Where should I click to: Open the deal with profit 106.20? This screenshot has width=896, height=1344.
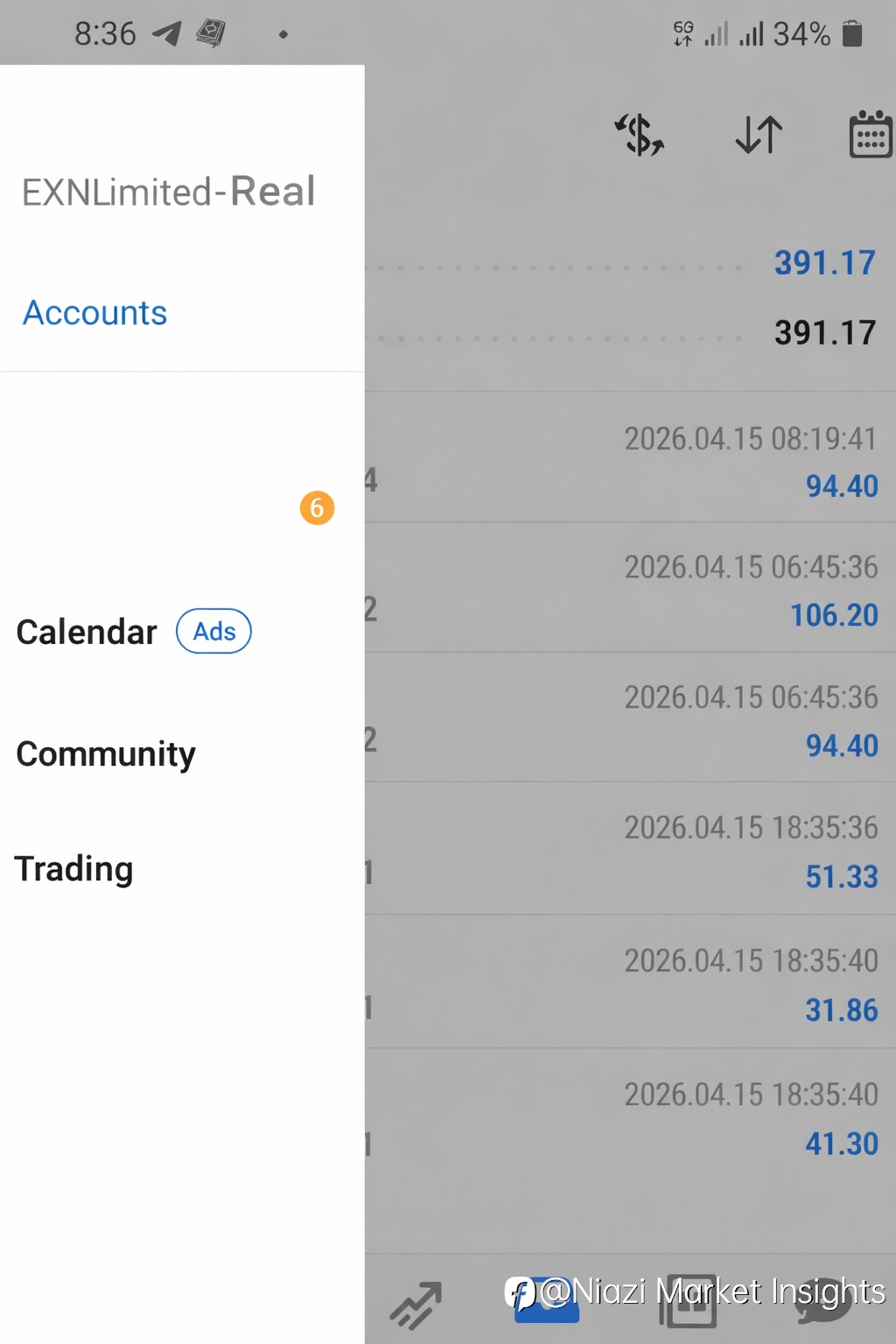tap(630, 588)
